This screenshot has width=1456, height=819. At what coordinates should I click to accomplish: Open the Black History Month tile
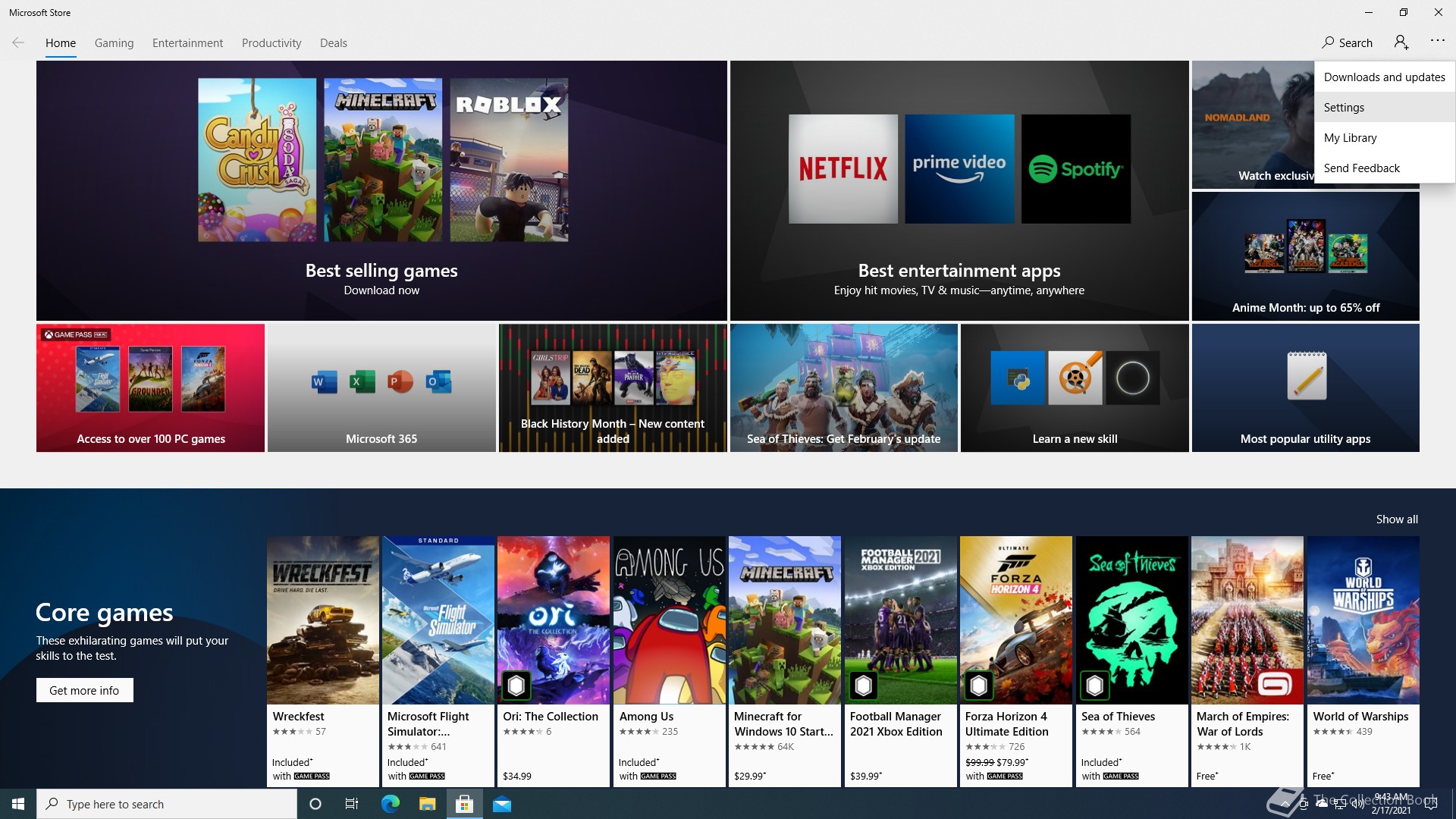pos(613,388)
